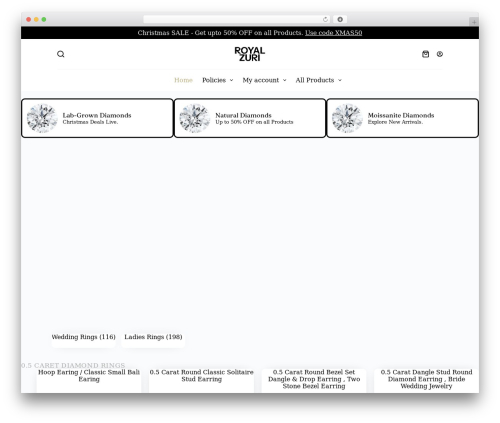
Task: Click the '0.5 CARET DIAMOND RINGS' heading
Action: click(x=73, y=365)
